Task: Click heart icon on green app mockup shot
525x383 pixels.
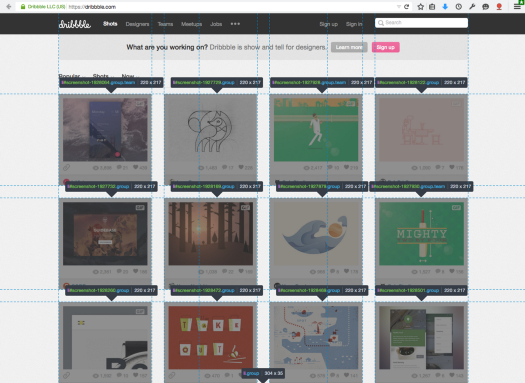Action: pos(452,375)
